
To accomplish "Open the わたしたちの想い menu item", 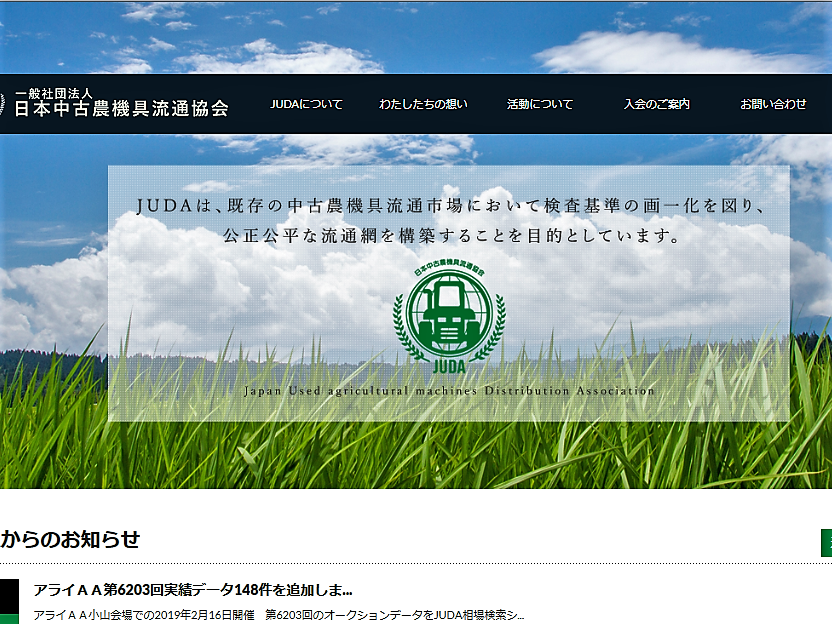I will pos(423,104).
